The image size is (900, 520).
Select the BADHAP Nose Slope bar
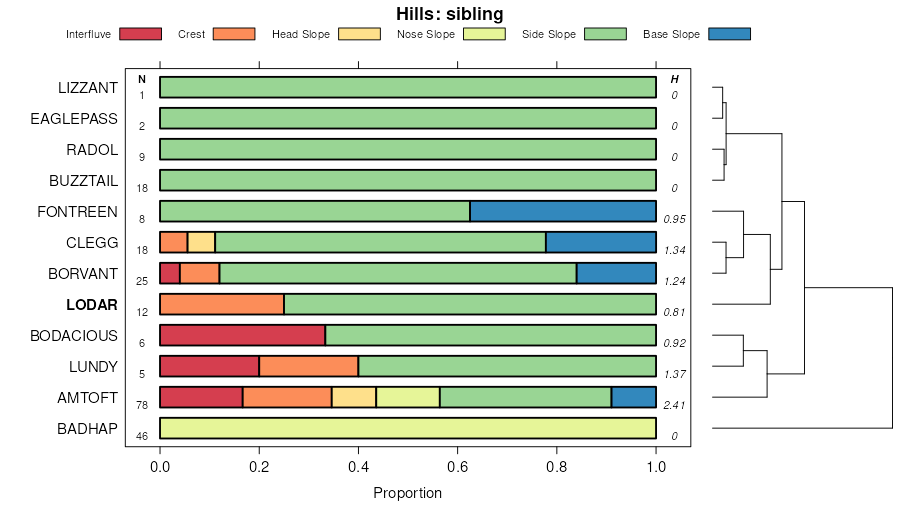point(408,429)
